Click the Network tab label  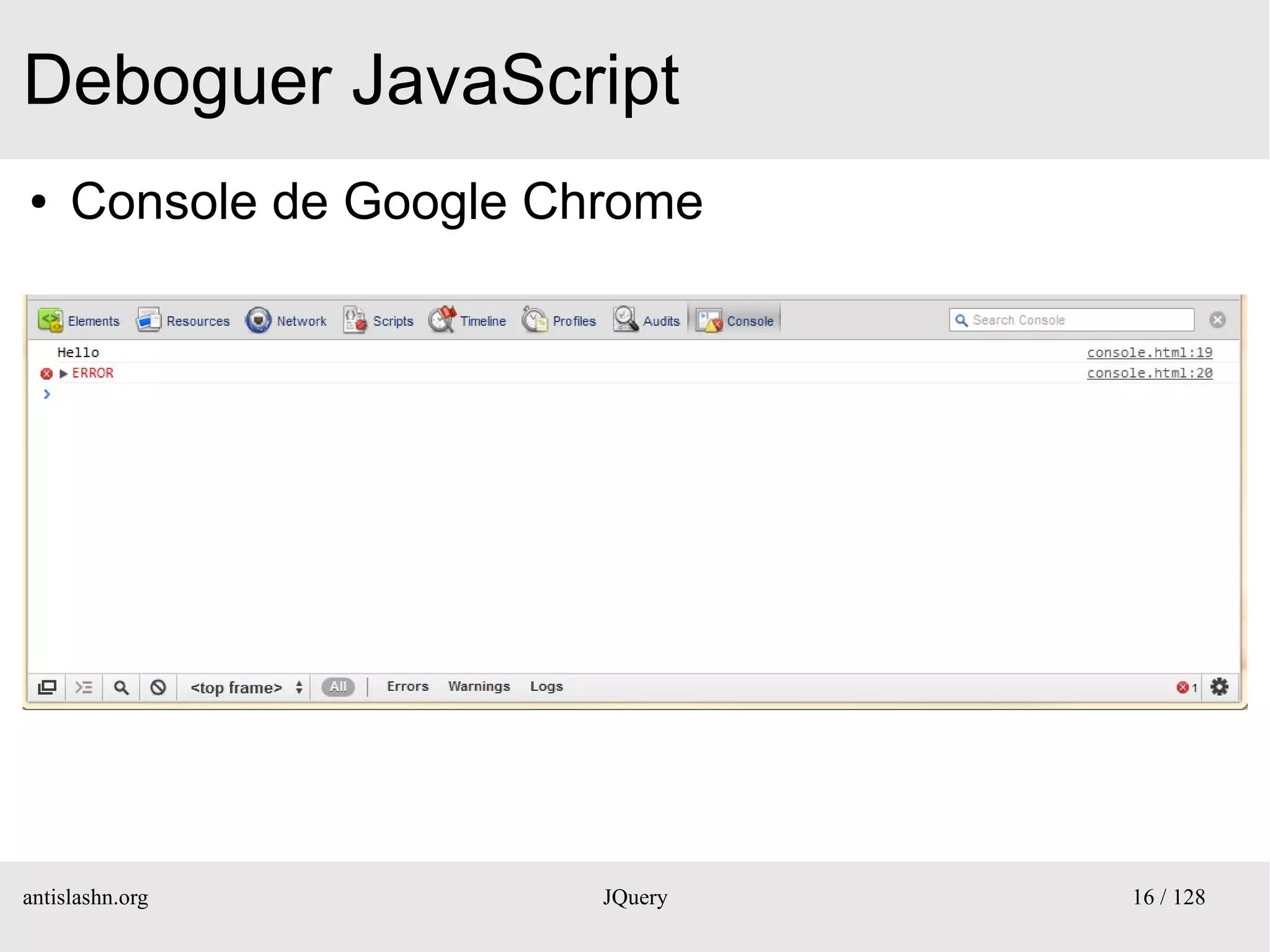pos(301,321)
